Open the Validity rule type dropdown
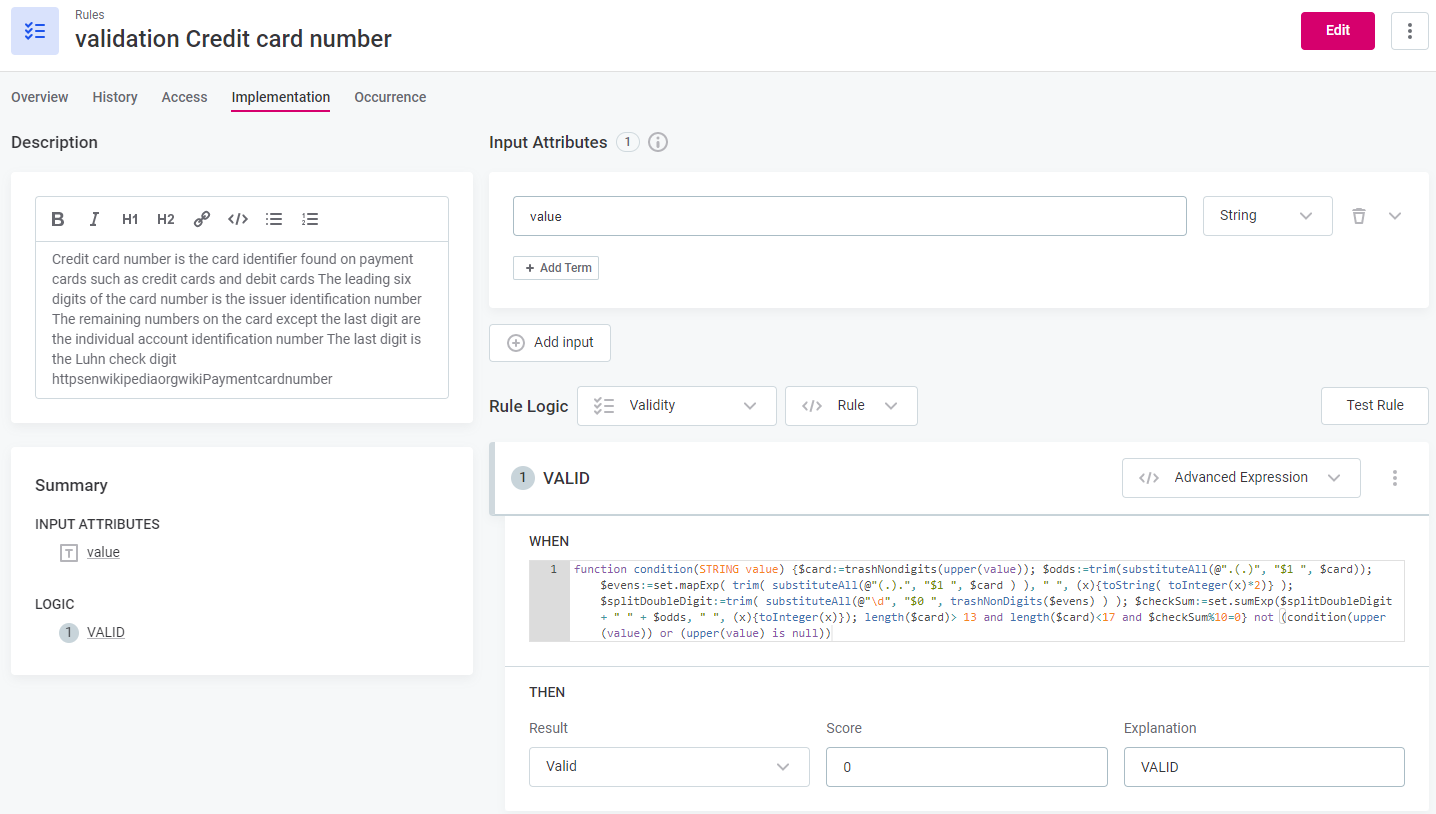Viewport: 1436px width, 814px height. tap(676, 406)
